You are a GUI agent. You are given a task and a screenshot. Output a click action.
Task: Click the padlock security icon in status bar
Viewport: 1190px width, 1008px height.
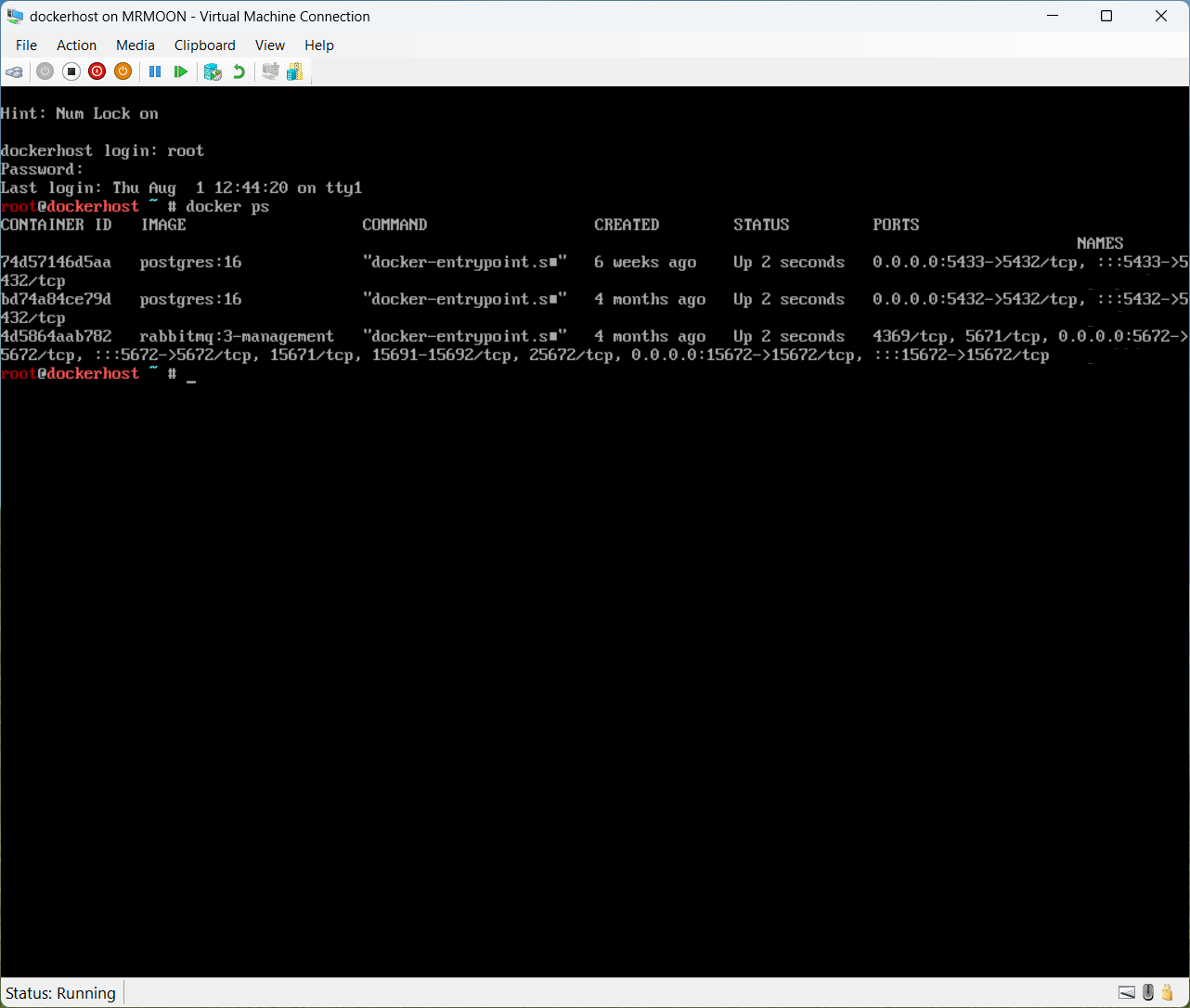click(x=1169, y=992)
